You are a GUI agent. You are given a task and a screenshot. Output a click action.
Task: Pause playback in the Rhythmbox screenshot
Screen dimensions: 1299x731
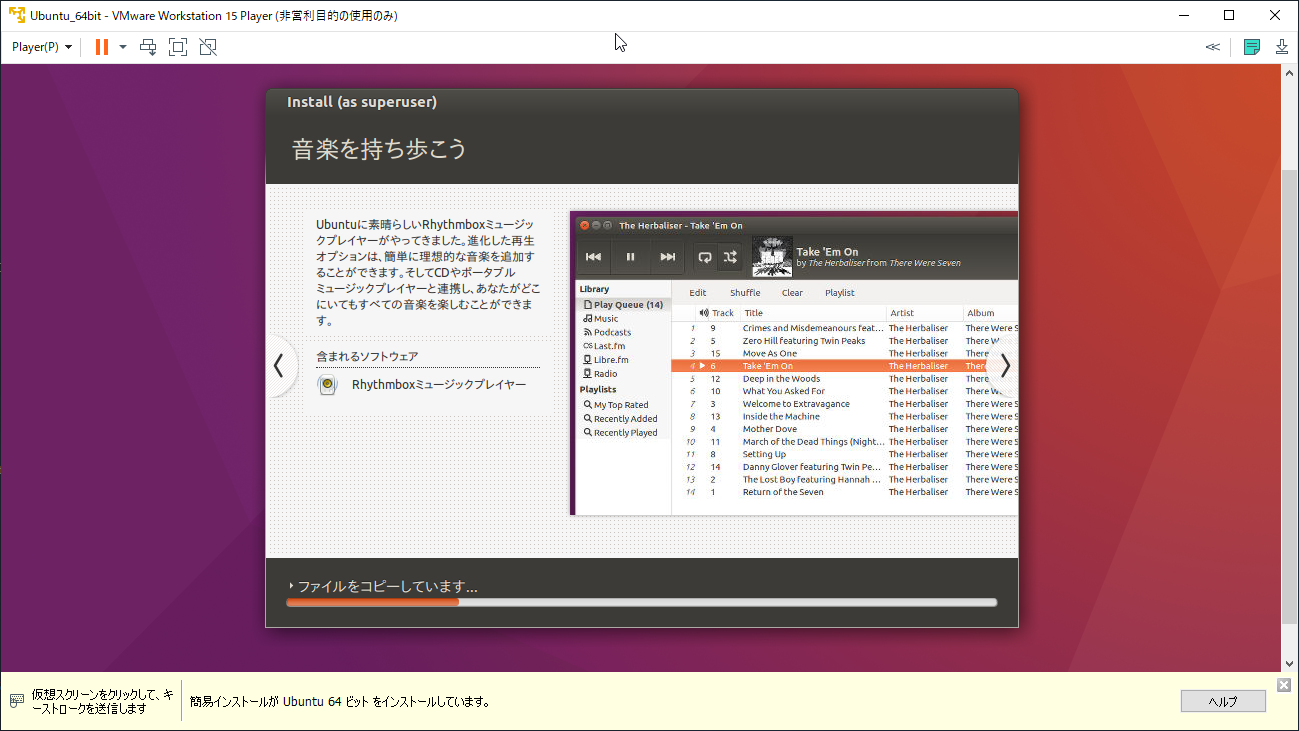click(x=630, y=257)
